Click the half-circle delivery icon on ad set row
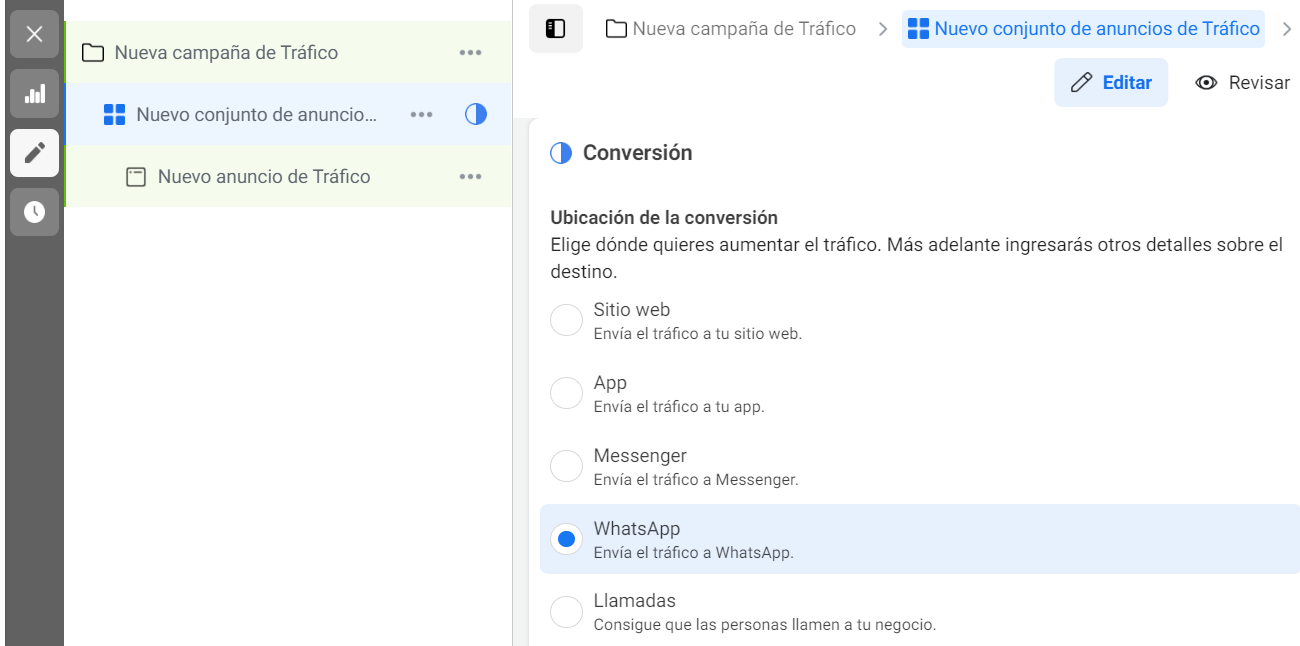 [475, 115]
